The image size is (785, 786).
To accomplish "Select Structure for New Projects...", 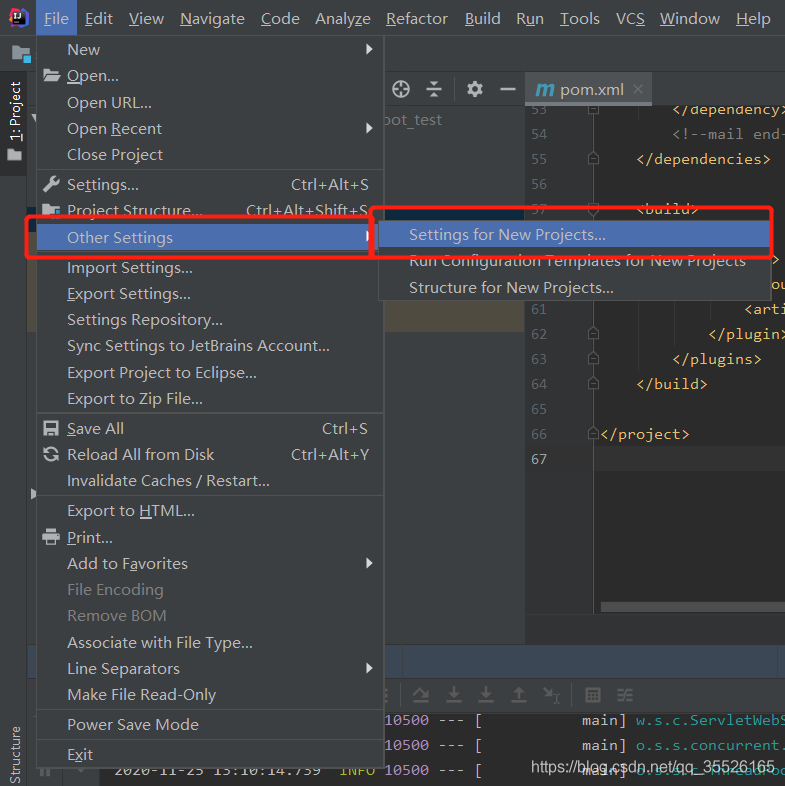I will click(574, 288).
